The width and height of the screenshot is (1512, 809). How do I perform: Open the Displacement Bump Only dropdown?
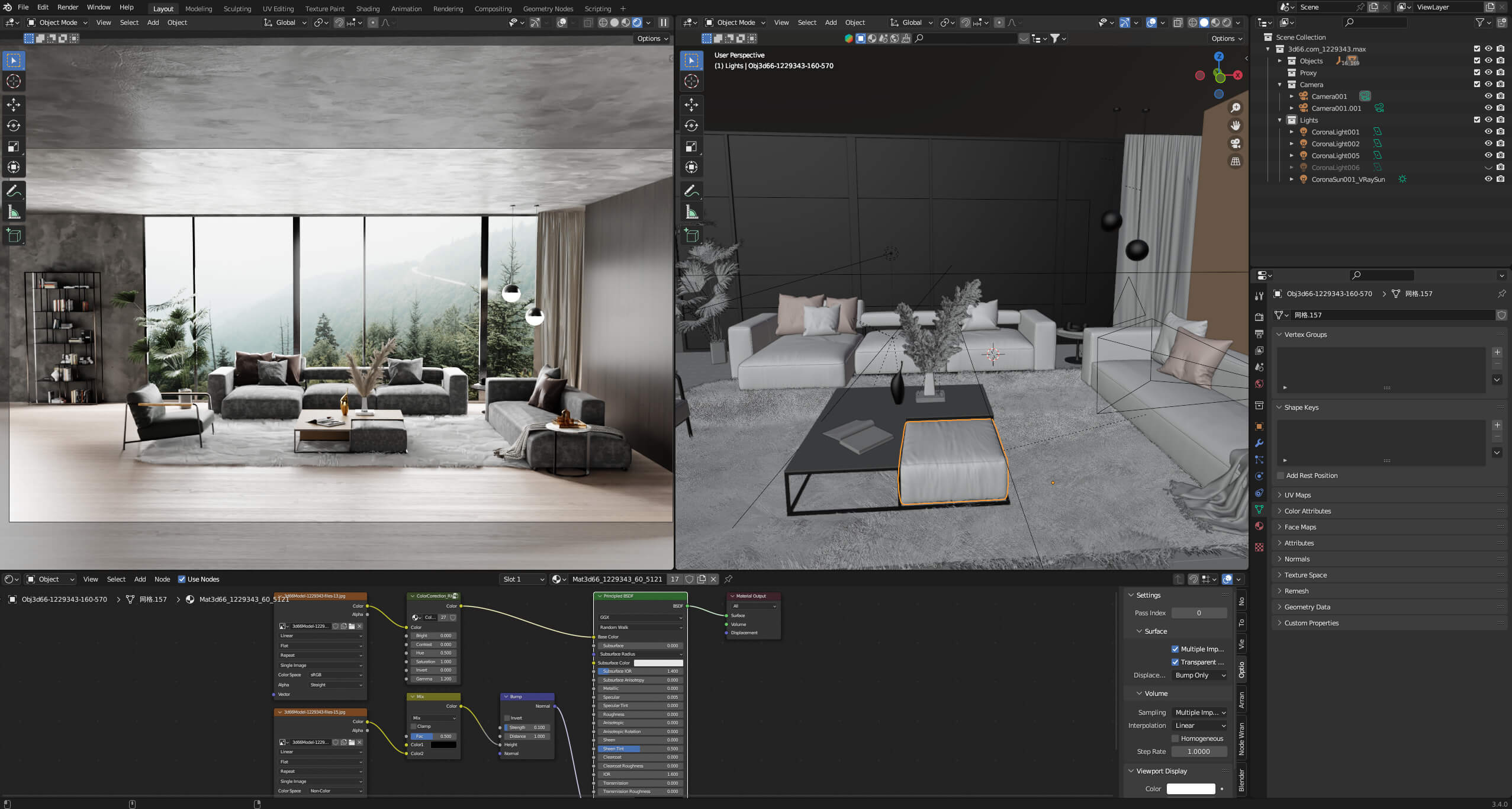pos(1199,675)
